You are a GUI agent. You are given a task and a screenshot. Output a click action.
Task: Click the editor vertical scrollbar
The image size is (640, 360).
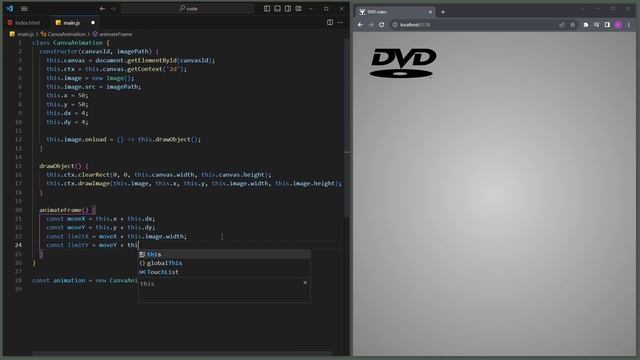tap(347, 127)
